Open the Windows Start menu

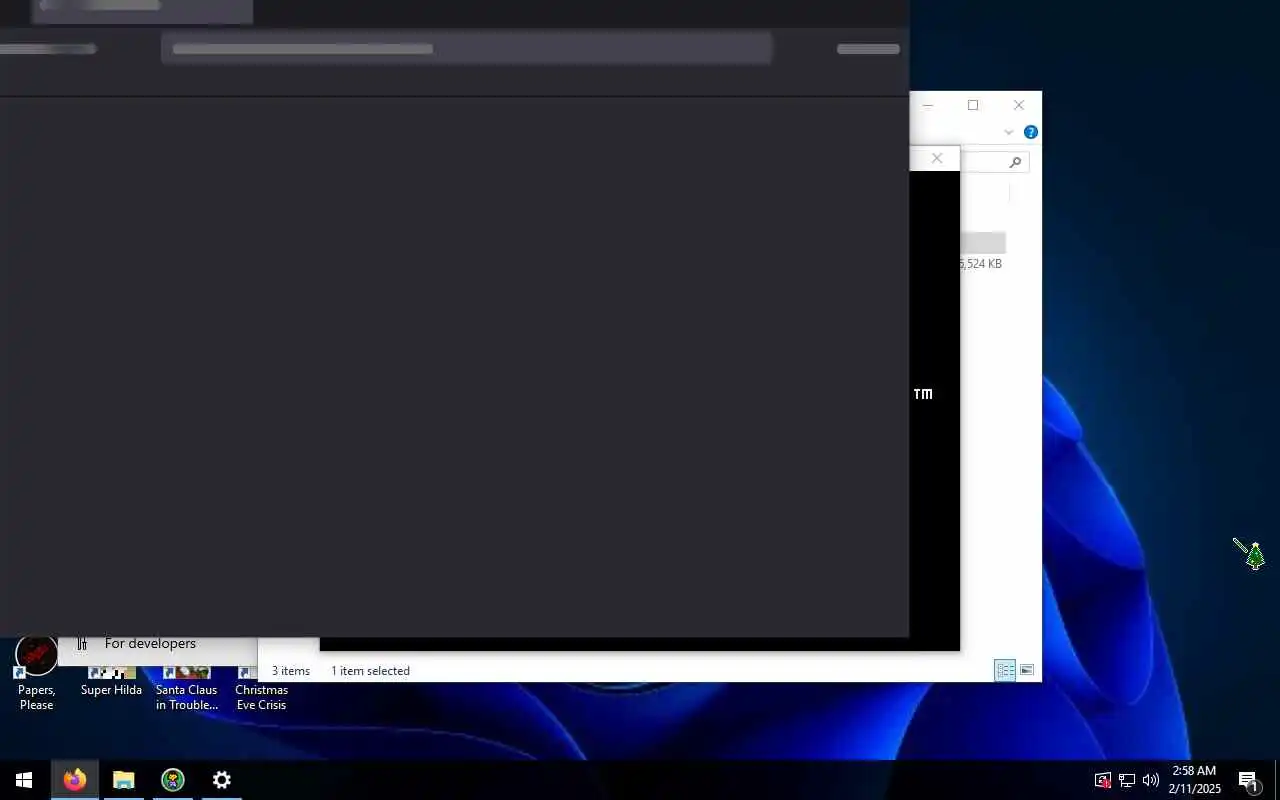point(24,780)
